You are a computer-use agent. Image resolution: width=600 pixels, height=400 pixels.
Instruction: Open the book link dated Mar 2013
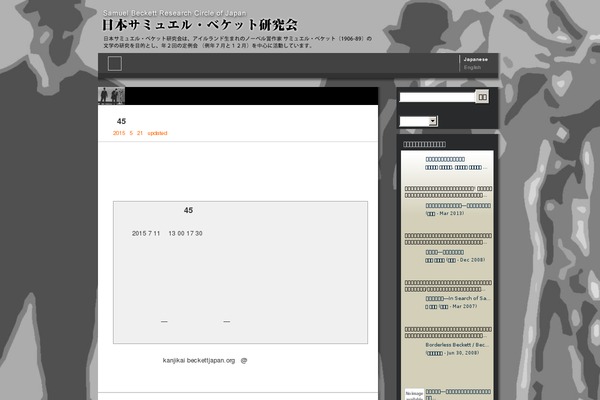(x=458, y=206)
